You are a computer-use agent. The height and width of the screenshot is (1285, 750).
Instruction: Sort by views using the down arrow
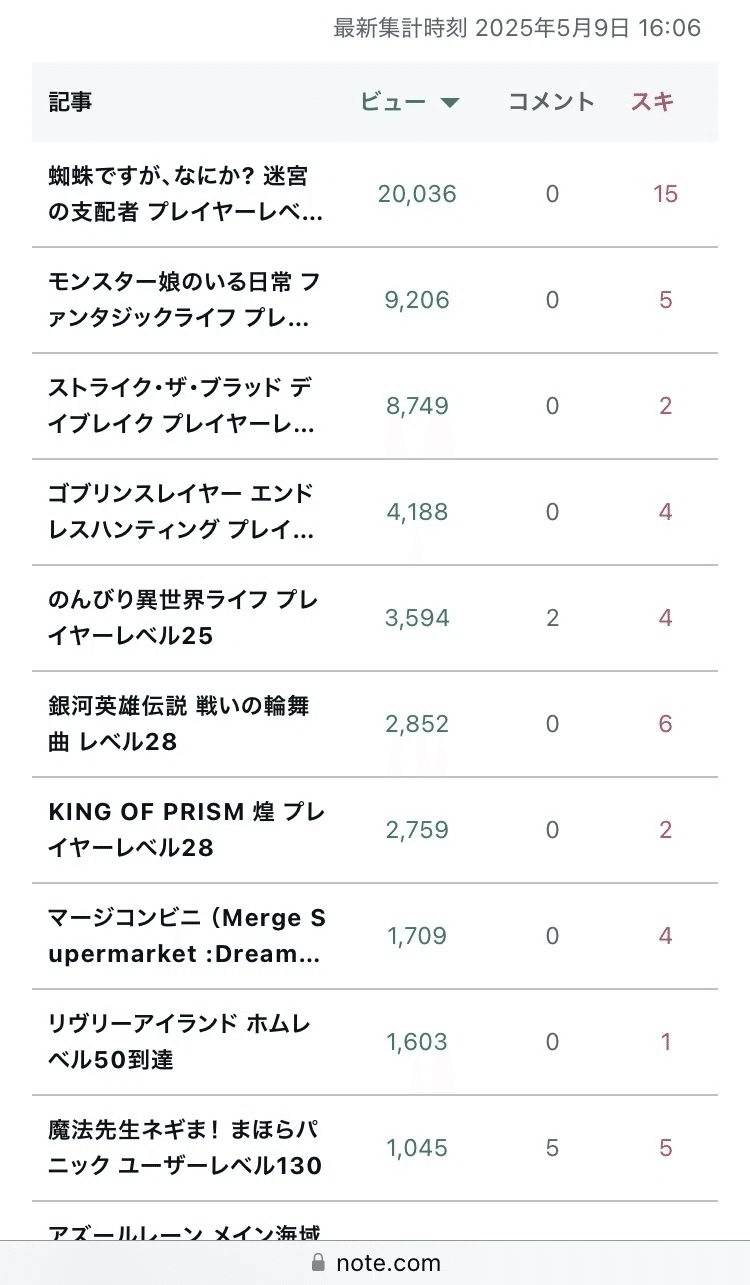tap(450, 102)
